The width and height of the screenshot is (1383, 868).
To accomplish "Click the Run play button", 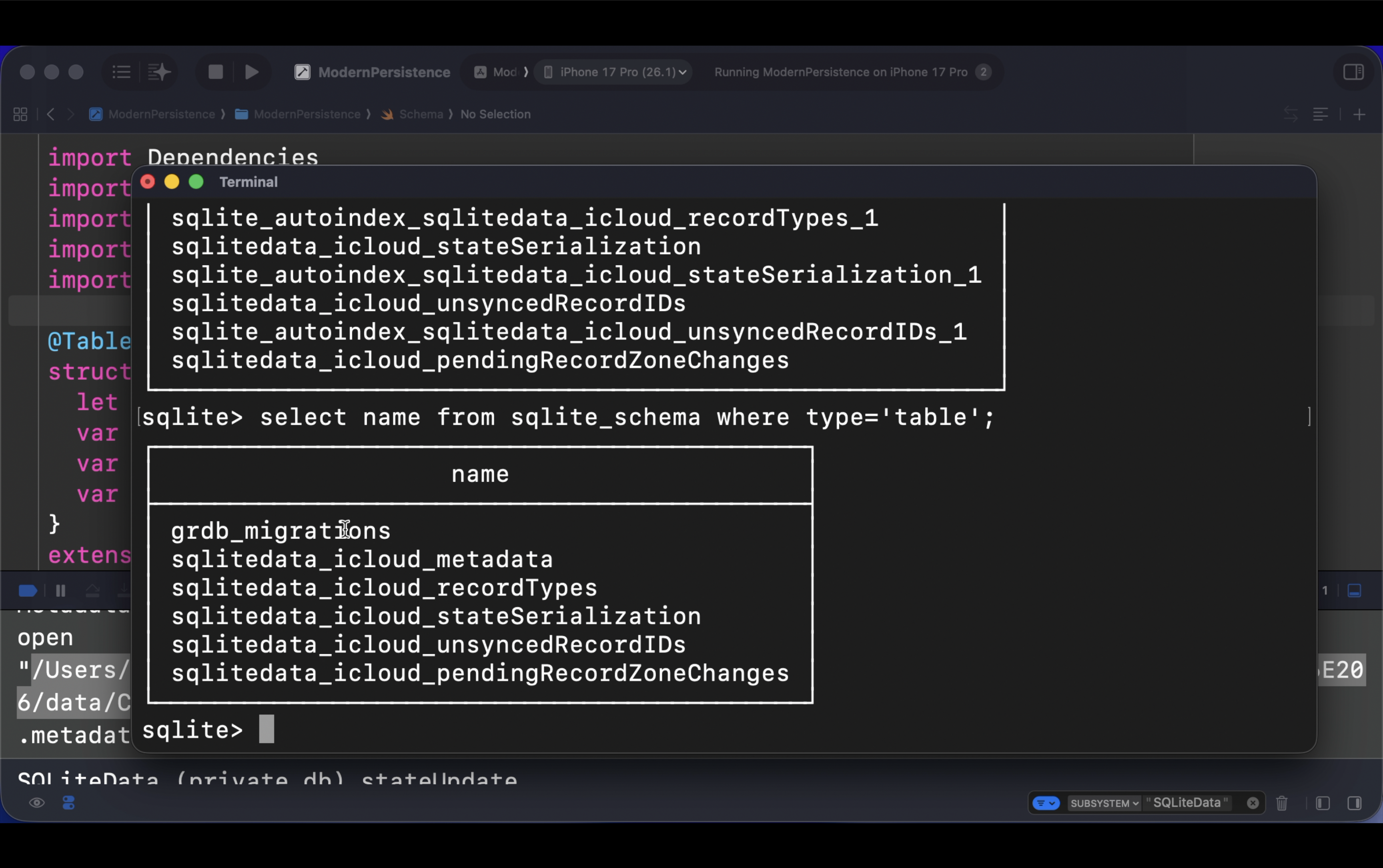I will point(252,72).
